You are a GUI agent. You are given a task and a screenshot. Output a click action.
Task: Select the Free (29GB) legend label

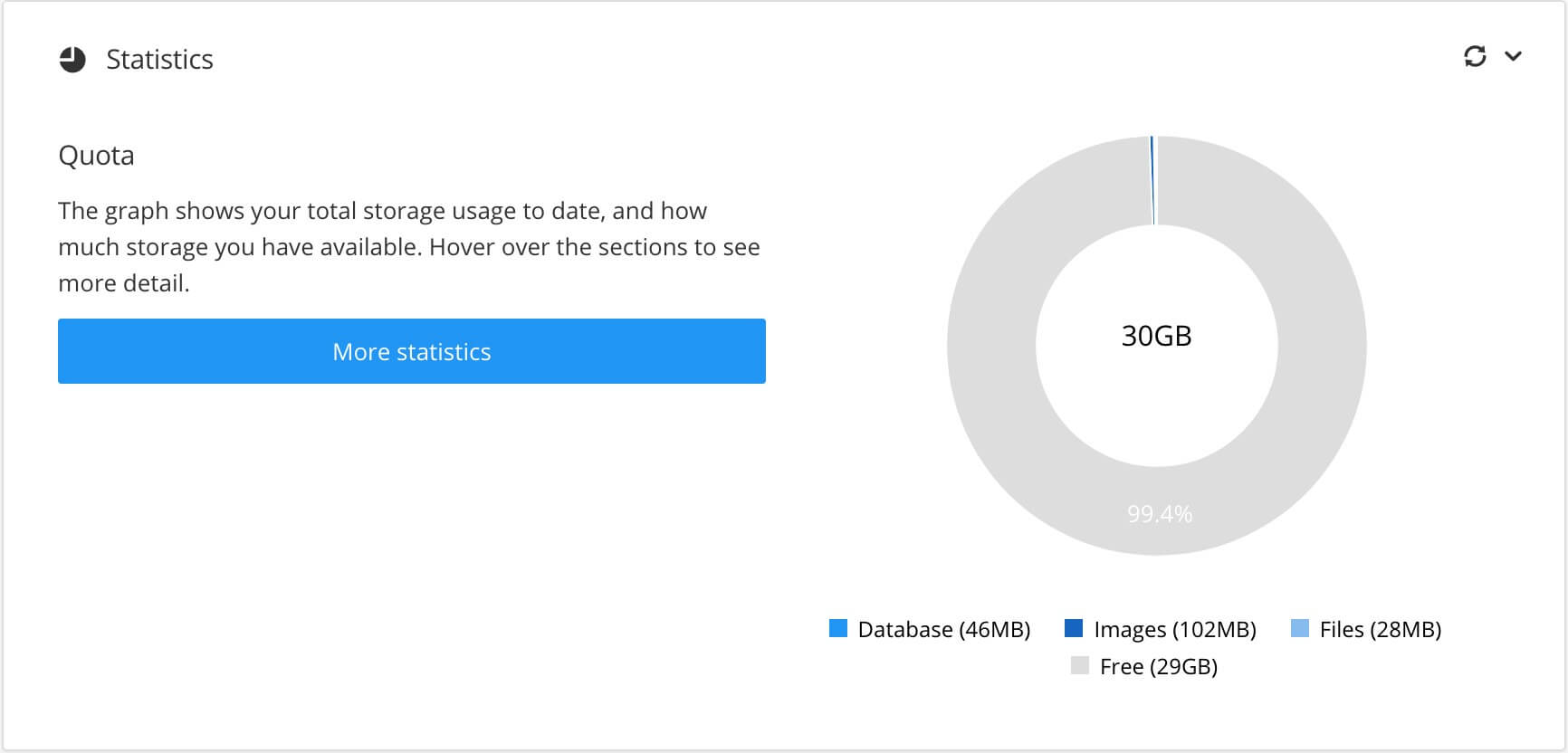(x=1159, y=666)
